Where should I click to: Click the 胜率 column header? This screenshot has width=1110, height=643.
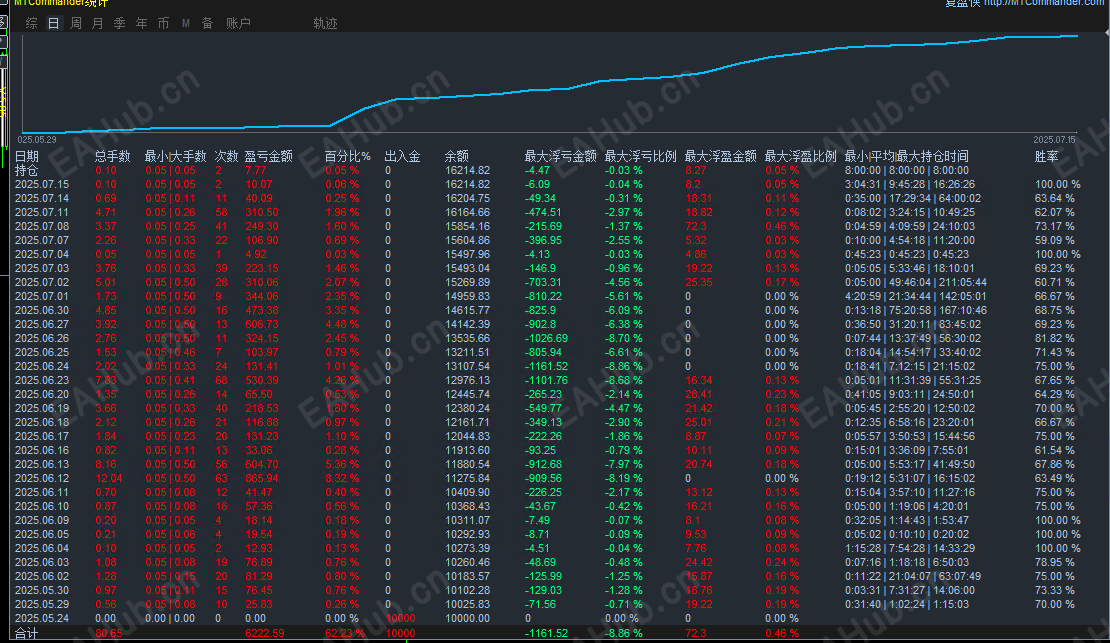1046,157
